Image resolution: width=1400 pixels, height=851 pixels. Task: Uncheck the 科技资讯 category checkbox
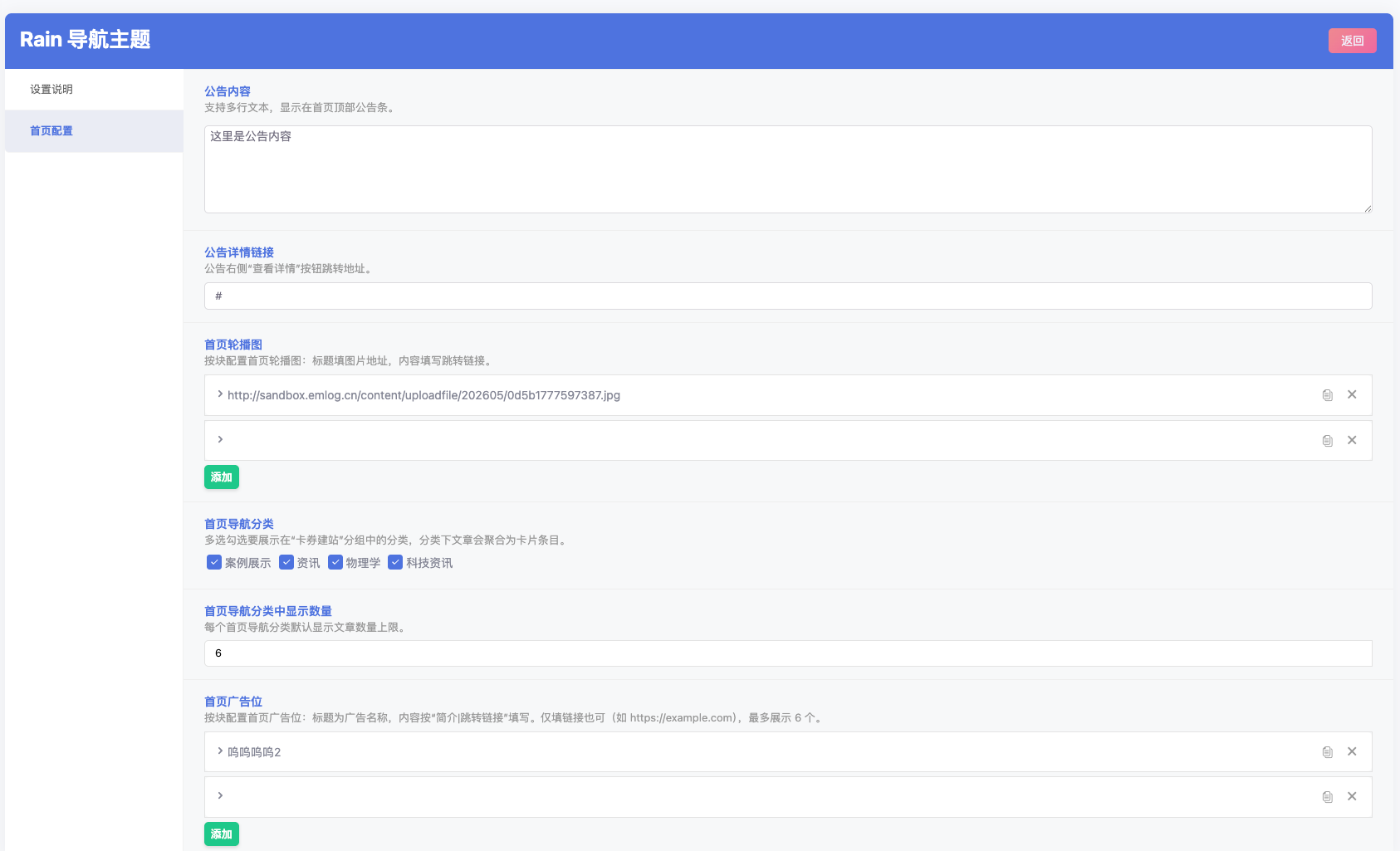tap(395, 562)
